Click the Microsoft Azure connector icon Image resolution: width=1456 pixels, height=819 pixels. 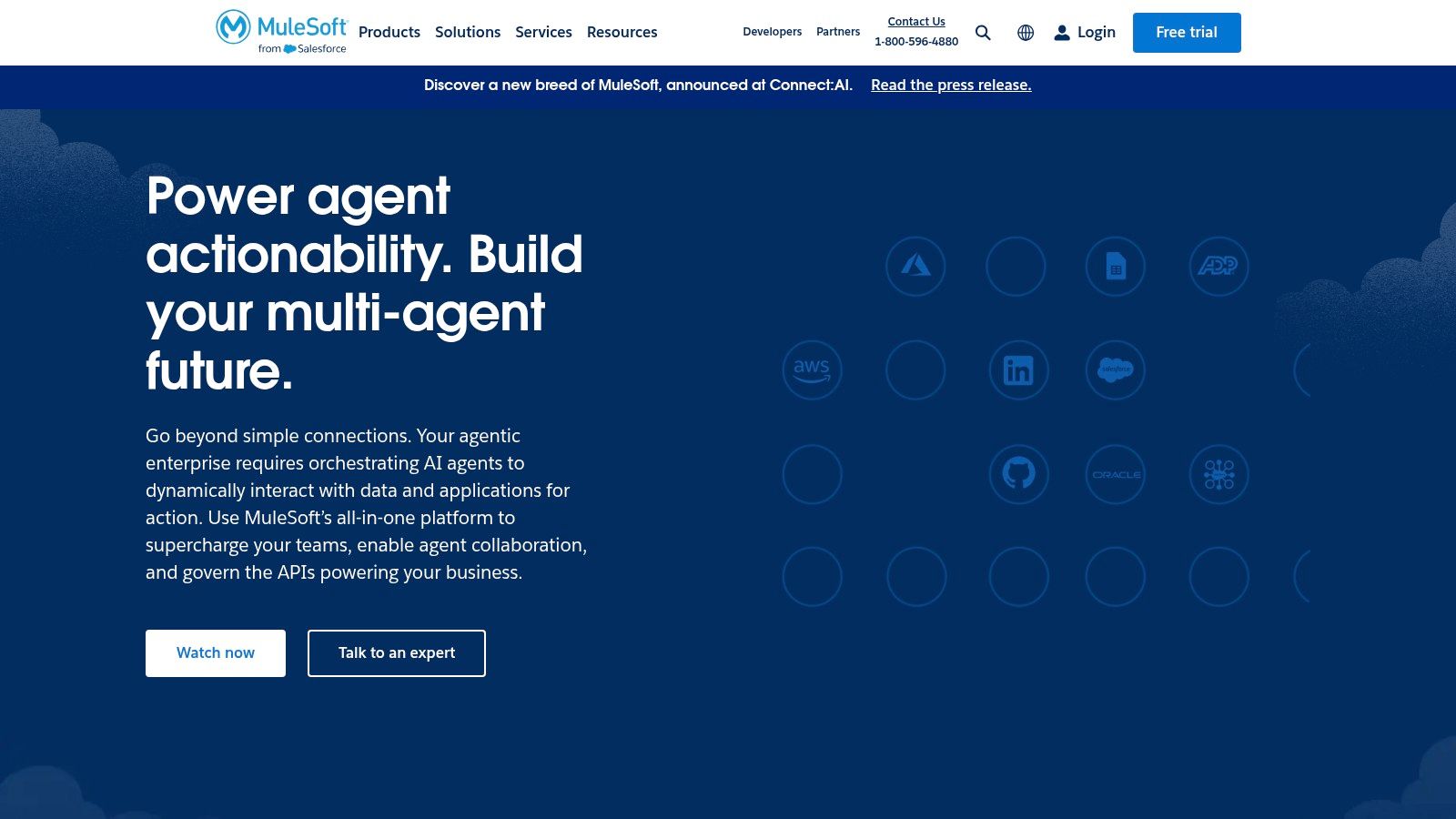click(x=915, y=267)
